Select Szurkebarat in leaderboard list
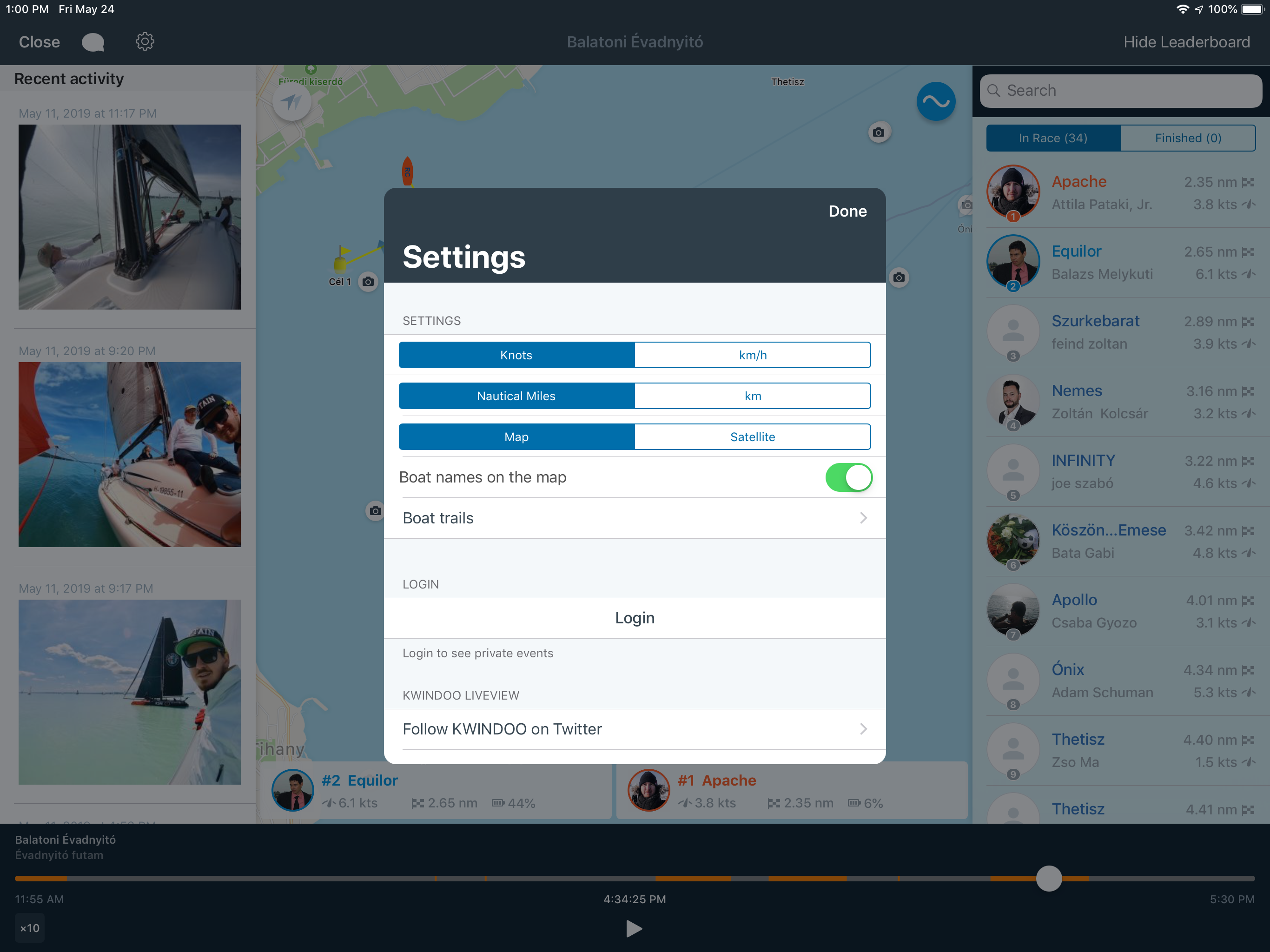This screenshot has height=952, width=1270. (1121, 332)
